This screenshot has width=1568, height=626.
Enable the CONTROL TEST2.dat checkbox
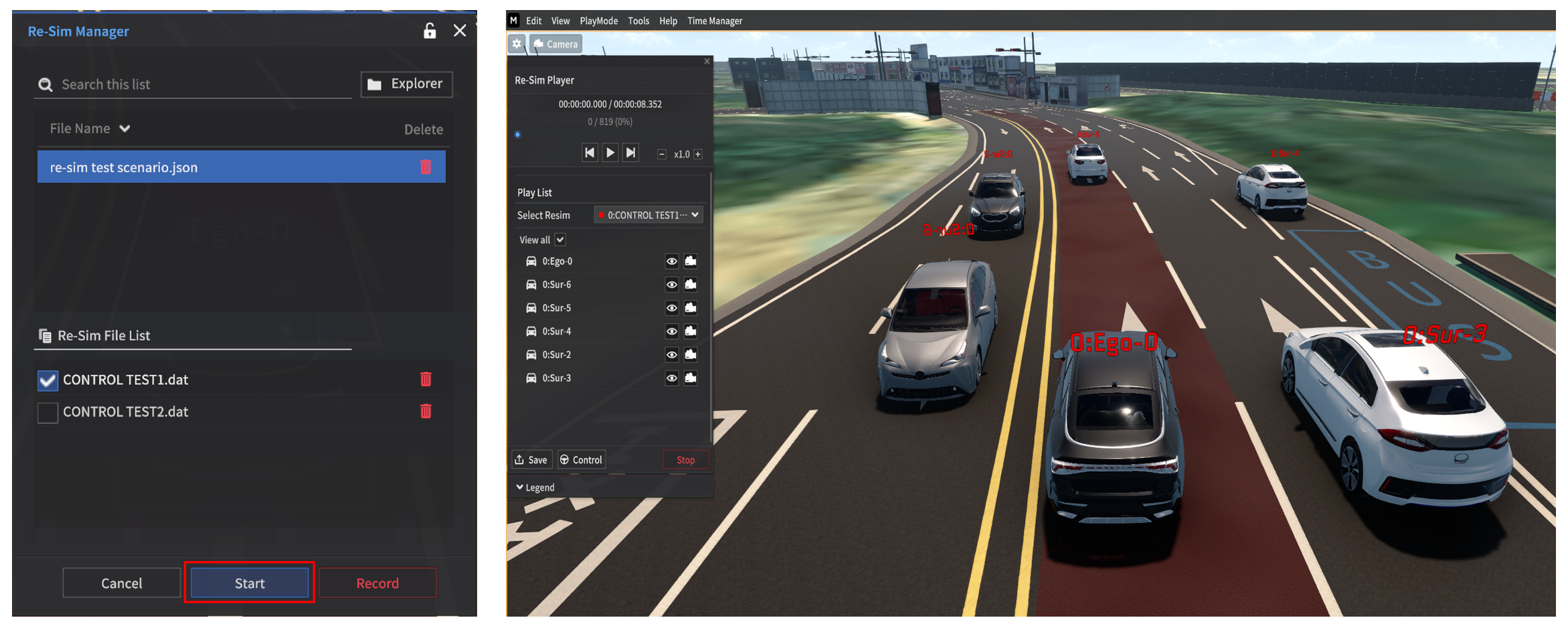48,412
